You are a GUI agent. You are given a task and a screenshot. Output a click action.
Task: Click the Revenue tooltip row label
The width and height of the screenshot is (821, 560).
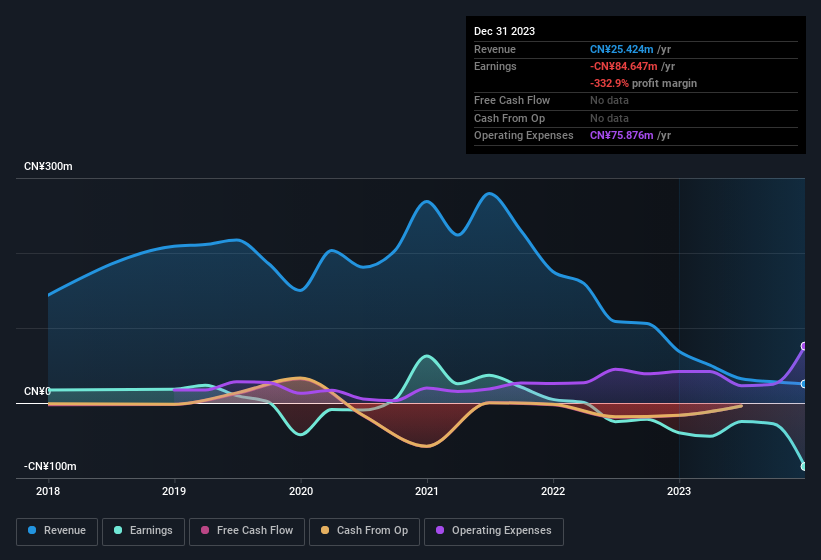coord(495,49)
